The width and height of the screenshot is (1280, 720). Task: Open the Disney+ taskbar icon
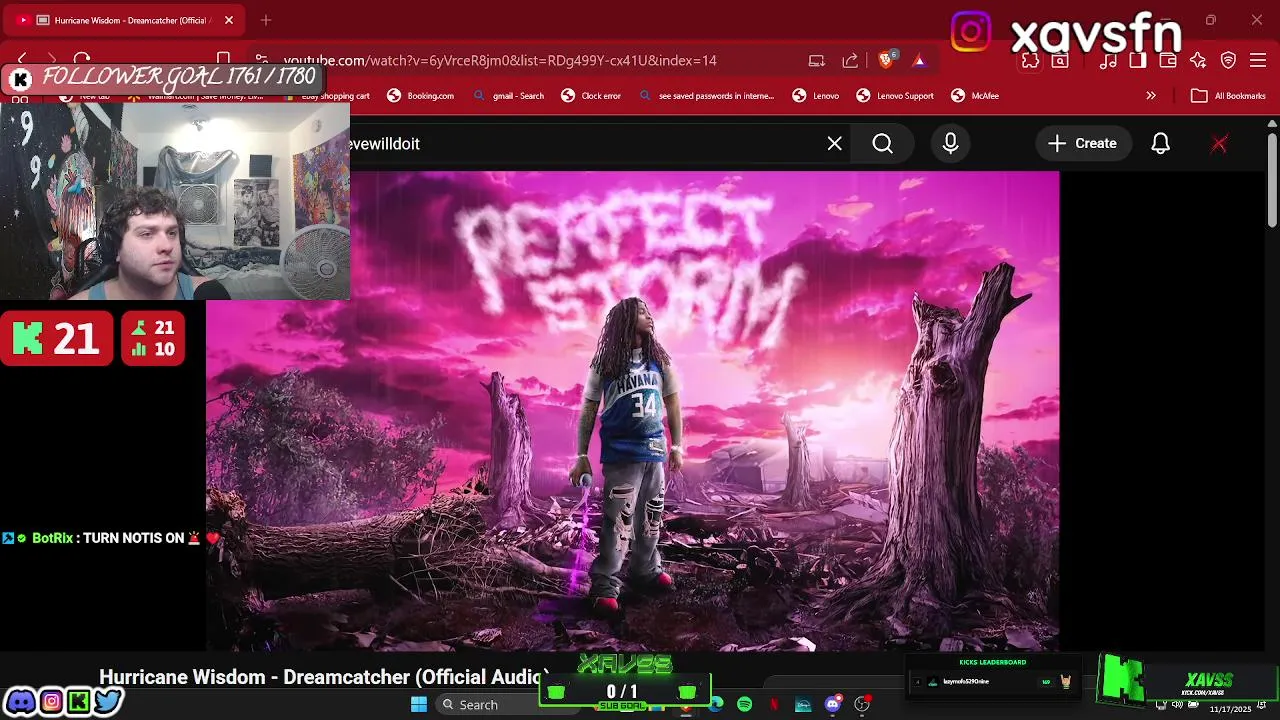pyautogui.click(x=803, y=705)
